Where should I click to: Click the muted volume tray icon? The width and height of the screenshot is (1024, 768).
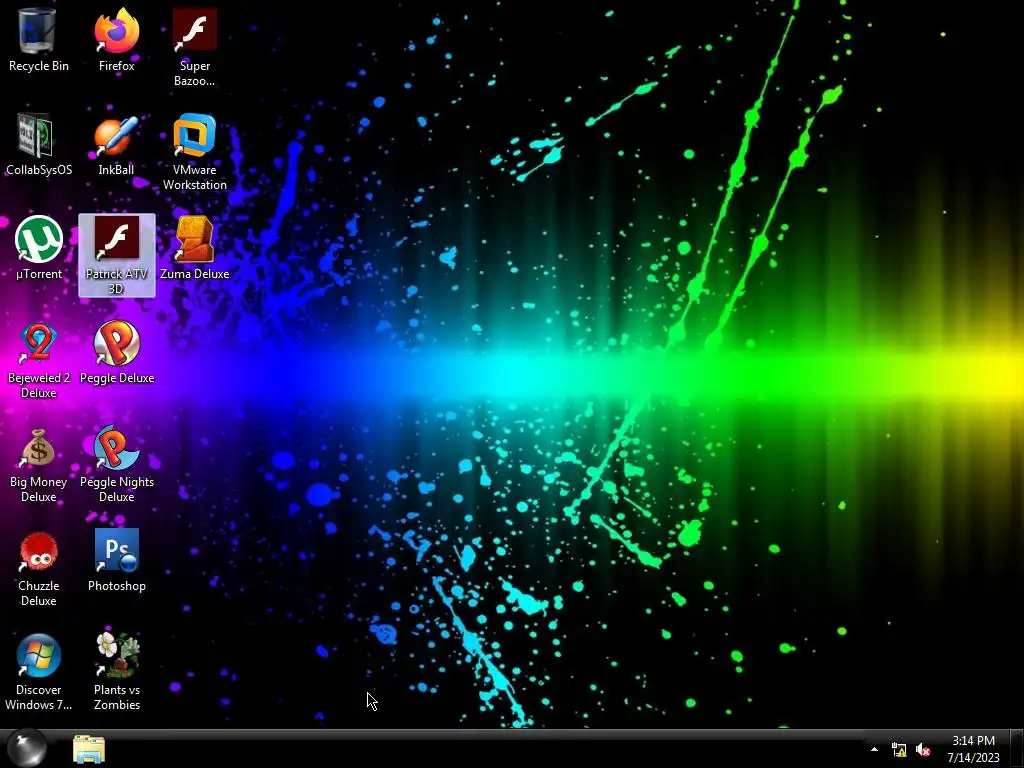point(923,750)
